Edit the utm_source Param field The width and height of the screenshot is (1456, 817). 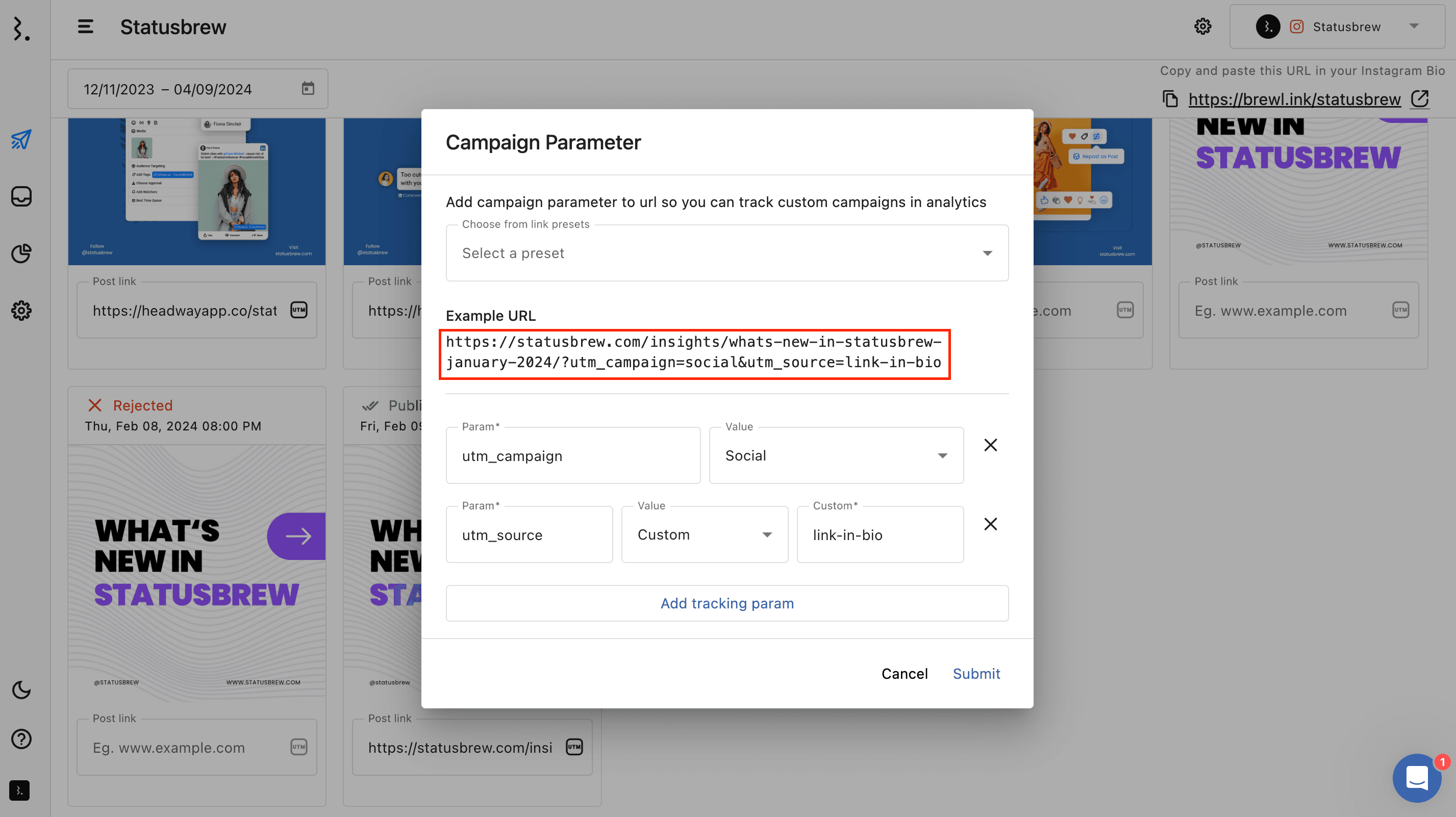point(529,534)
